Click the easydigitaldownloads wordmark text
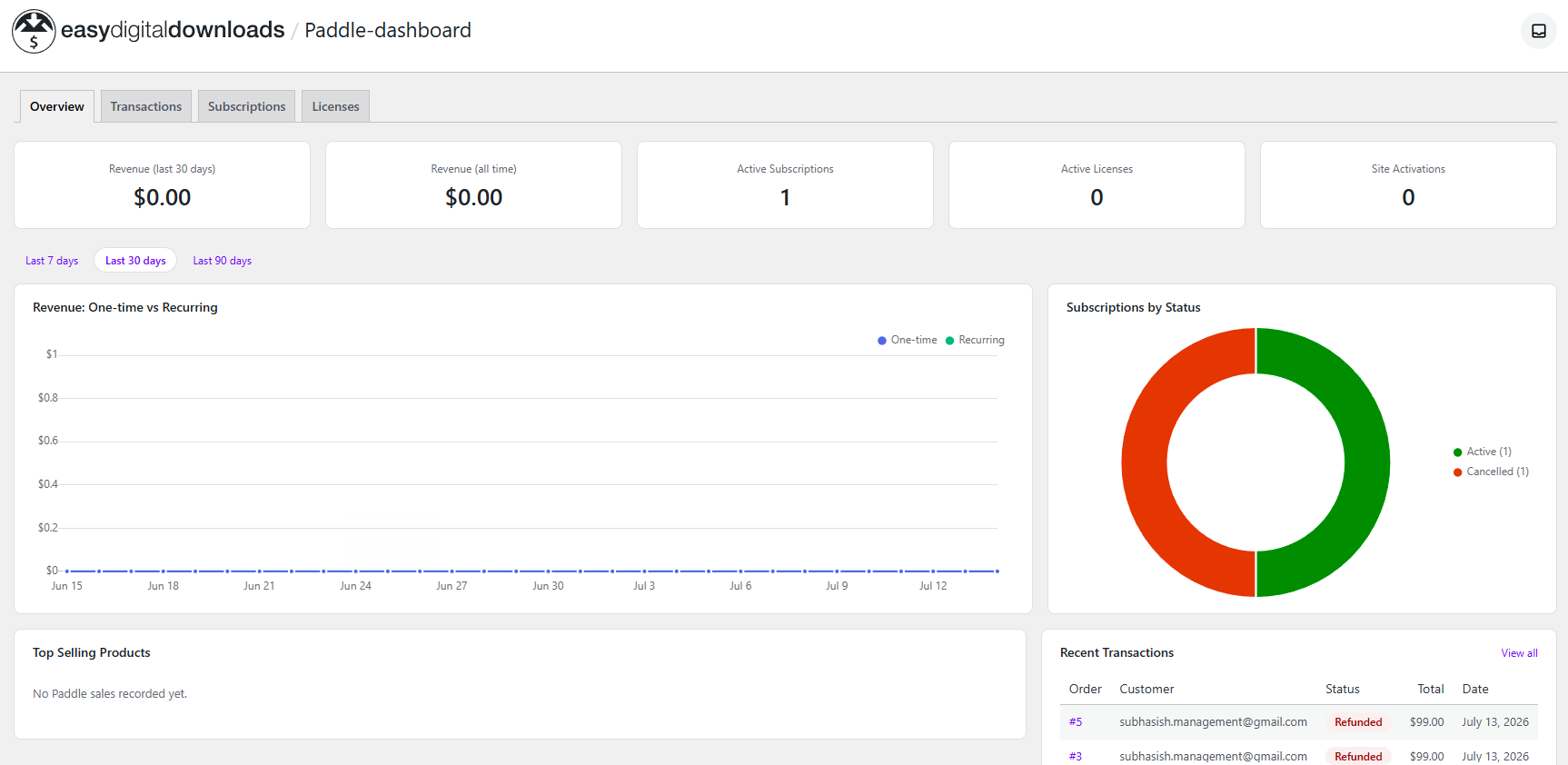This screenshot has height=765, width=1568. click(x=173, y=30)
